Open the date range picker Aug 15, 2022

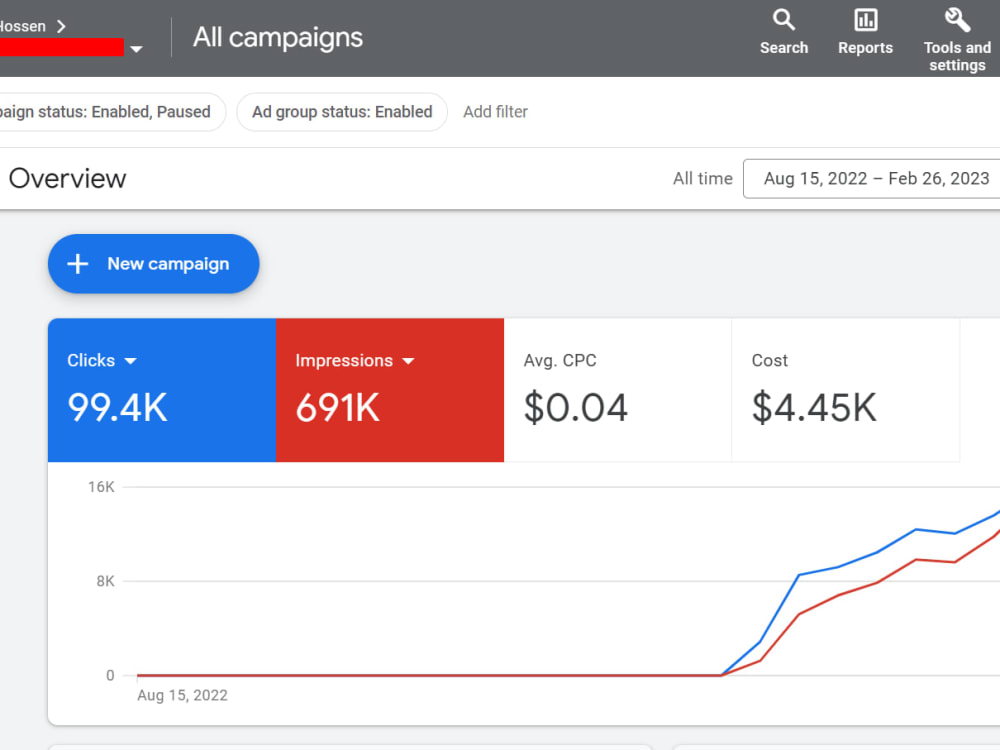[871, 179]
